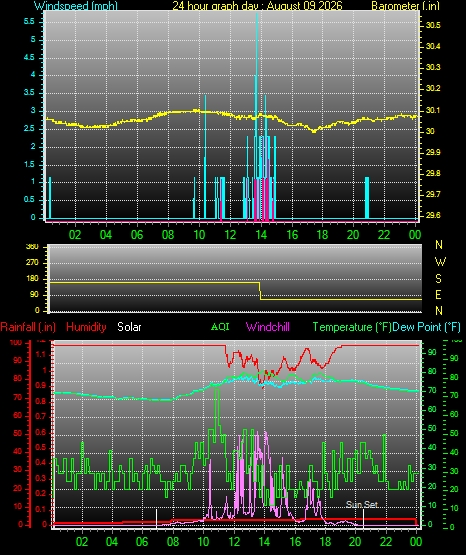Click the "S" compass label
The image size is (466, 555).
438,279
